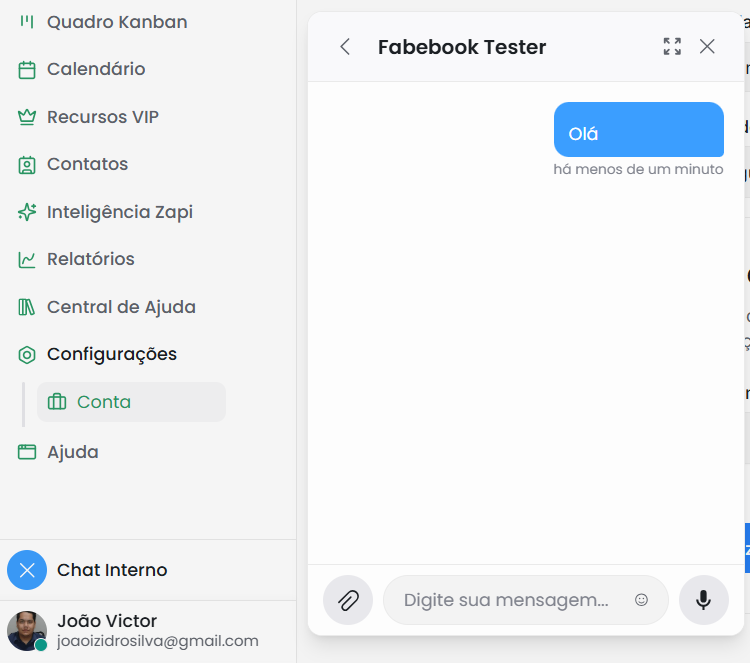Click the Olá message bubble

click(x=638, y=133)
